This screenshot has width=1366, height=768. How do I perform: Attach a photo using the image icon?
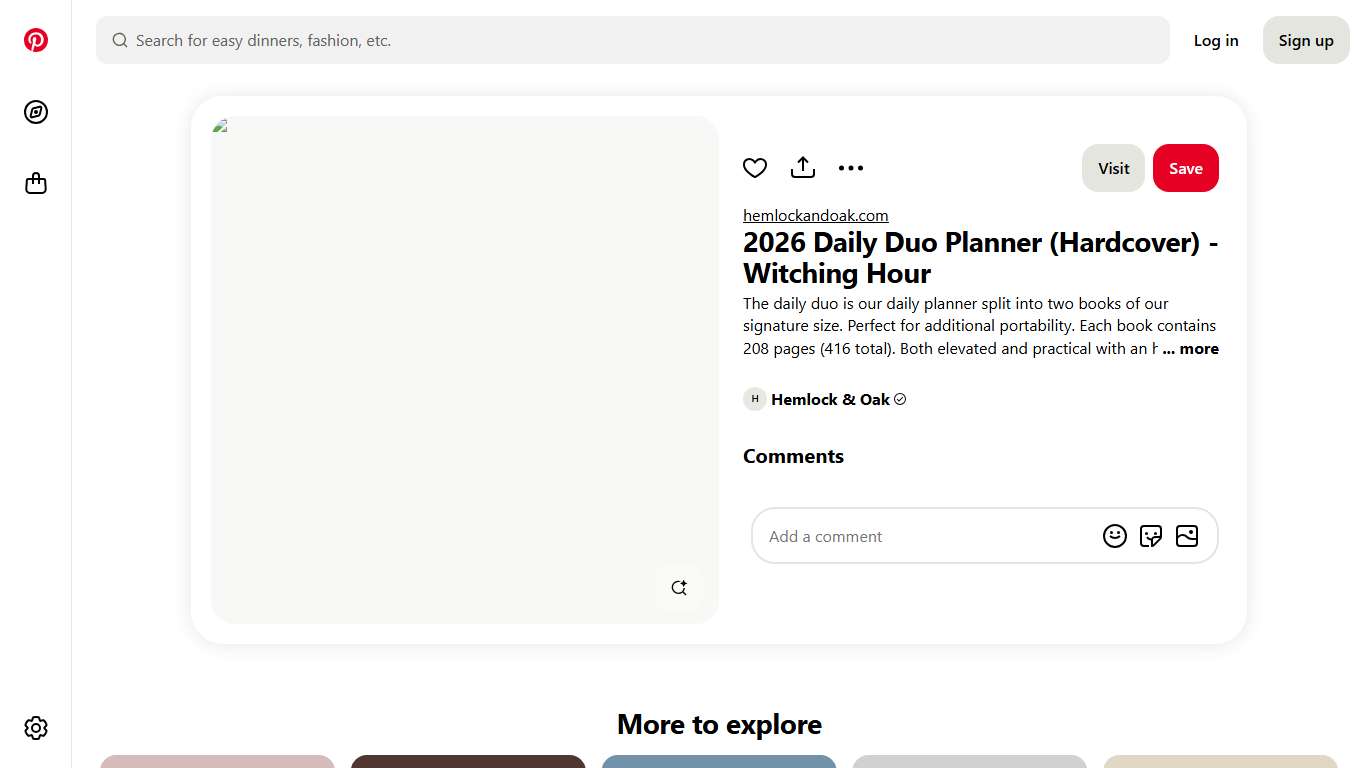click(x=1187, y=536)
